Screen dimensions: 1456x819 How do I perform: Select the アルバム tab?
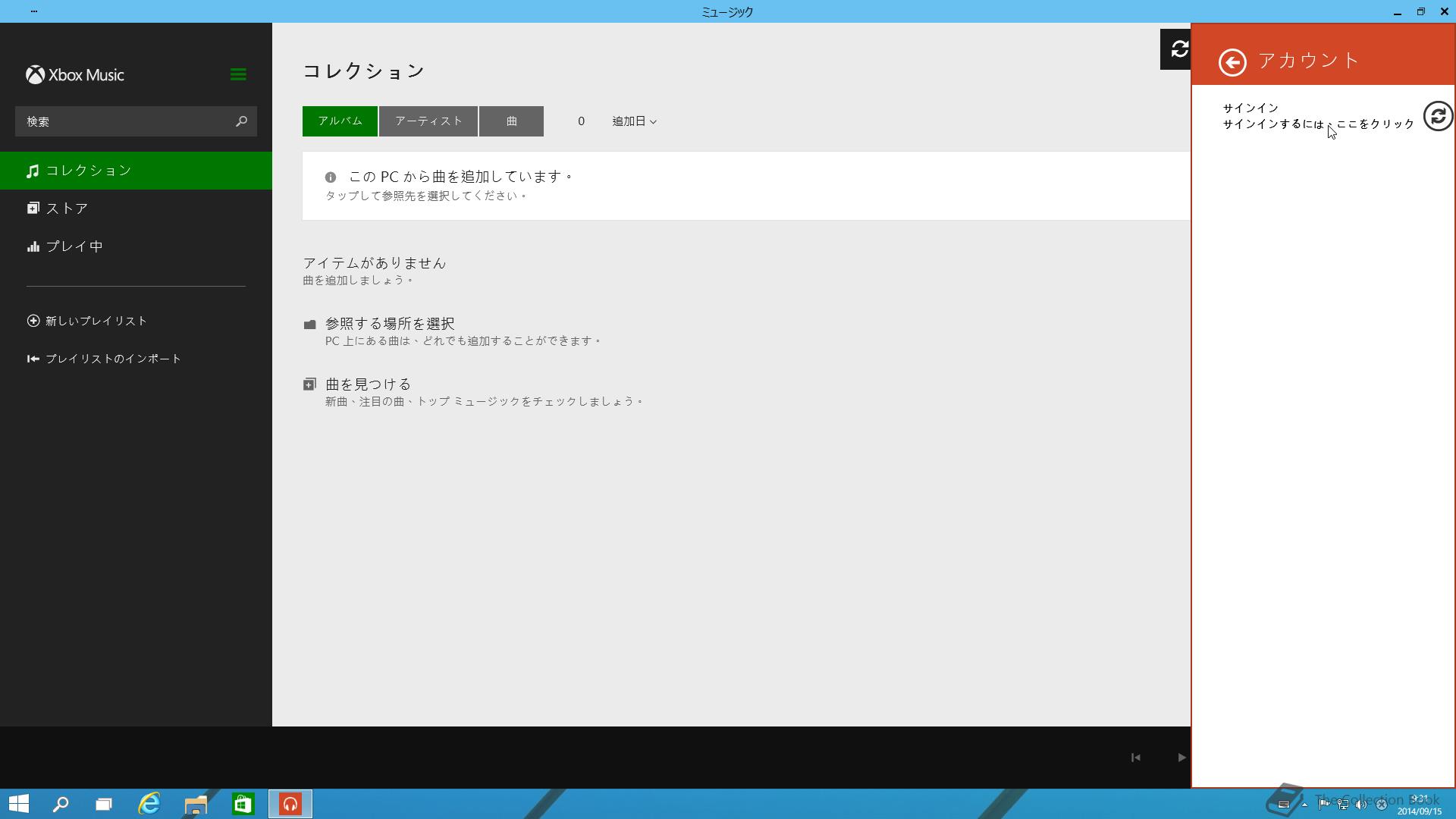click(x=340, y=121)
